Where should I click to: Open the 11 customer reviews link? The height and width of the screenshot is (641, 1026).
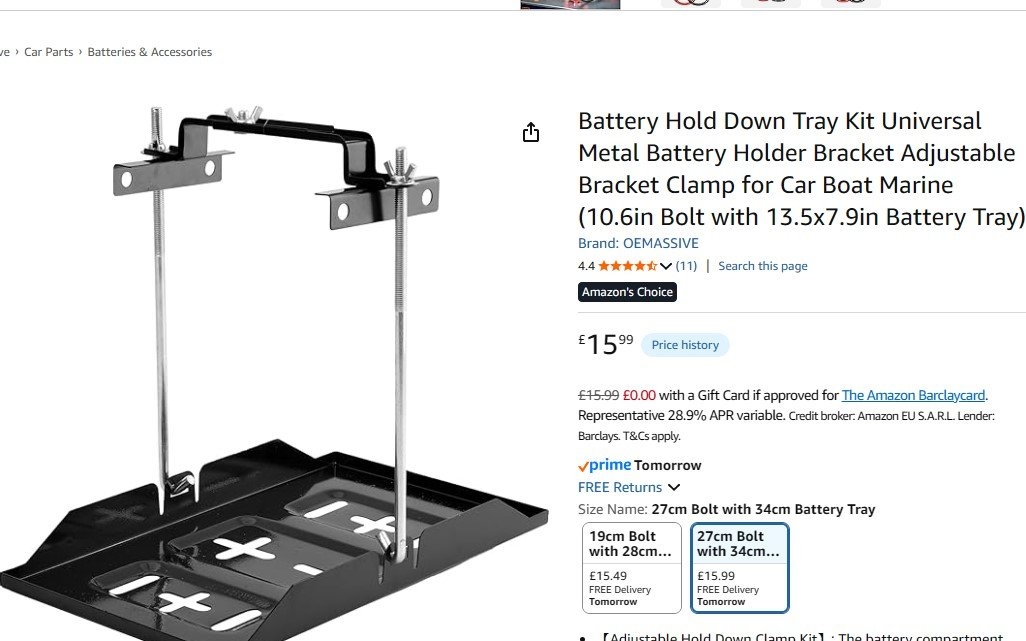point(686,266)
